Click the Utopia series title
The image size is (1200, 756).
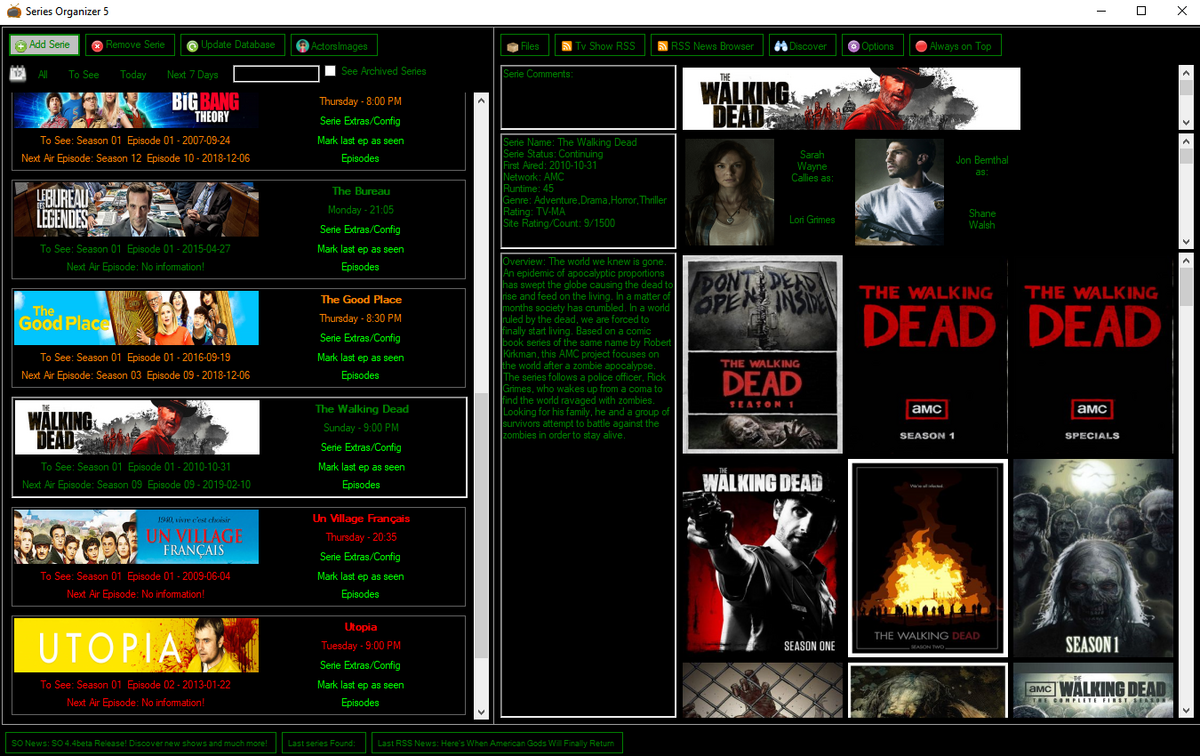361,627
